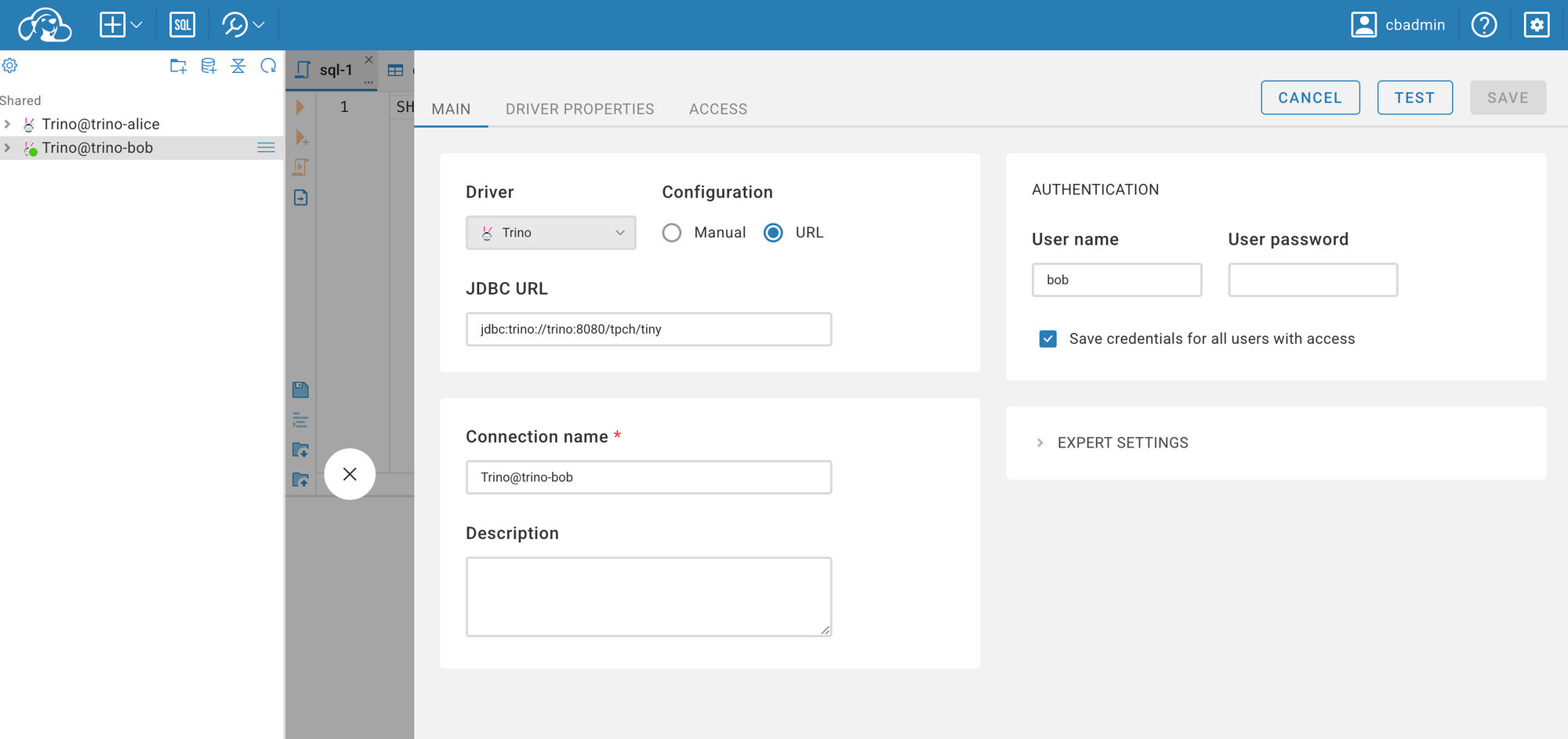Viewport: 1568px width, 739px height.
Task: Click the create folder icon in navigator
Action: tap(178, 67)
